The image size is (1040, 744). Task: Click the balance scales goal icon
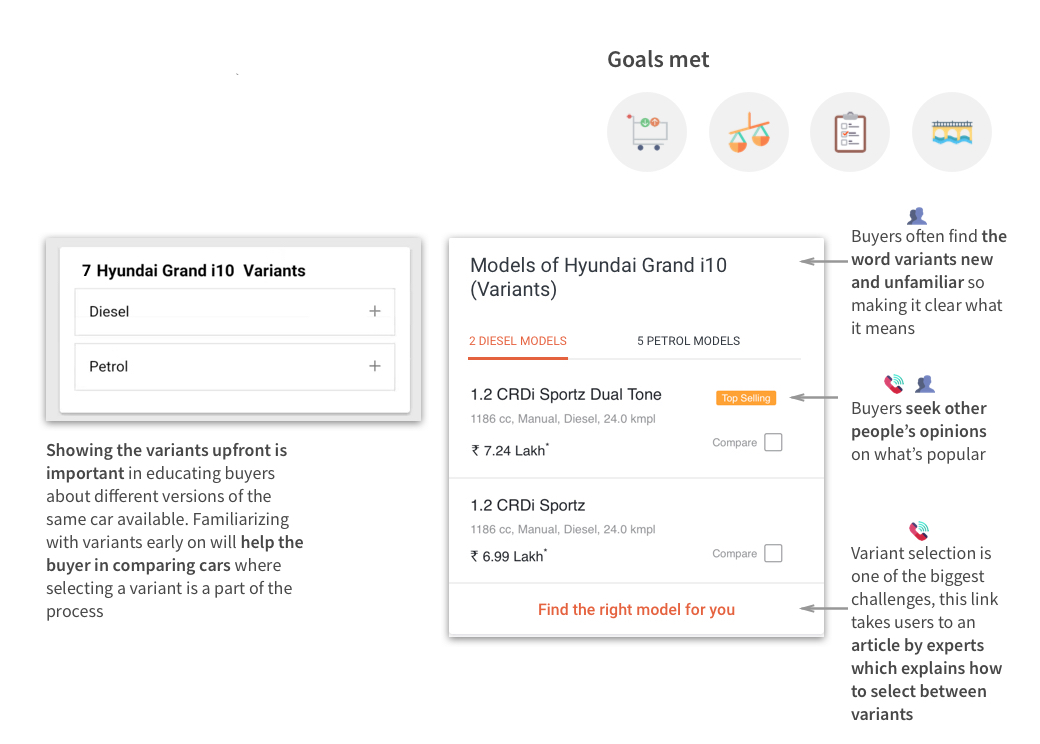[x=748, y=132]
